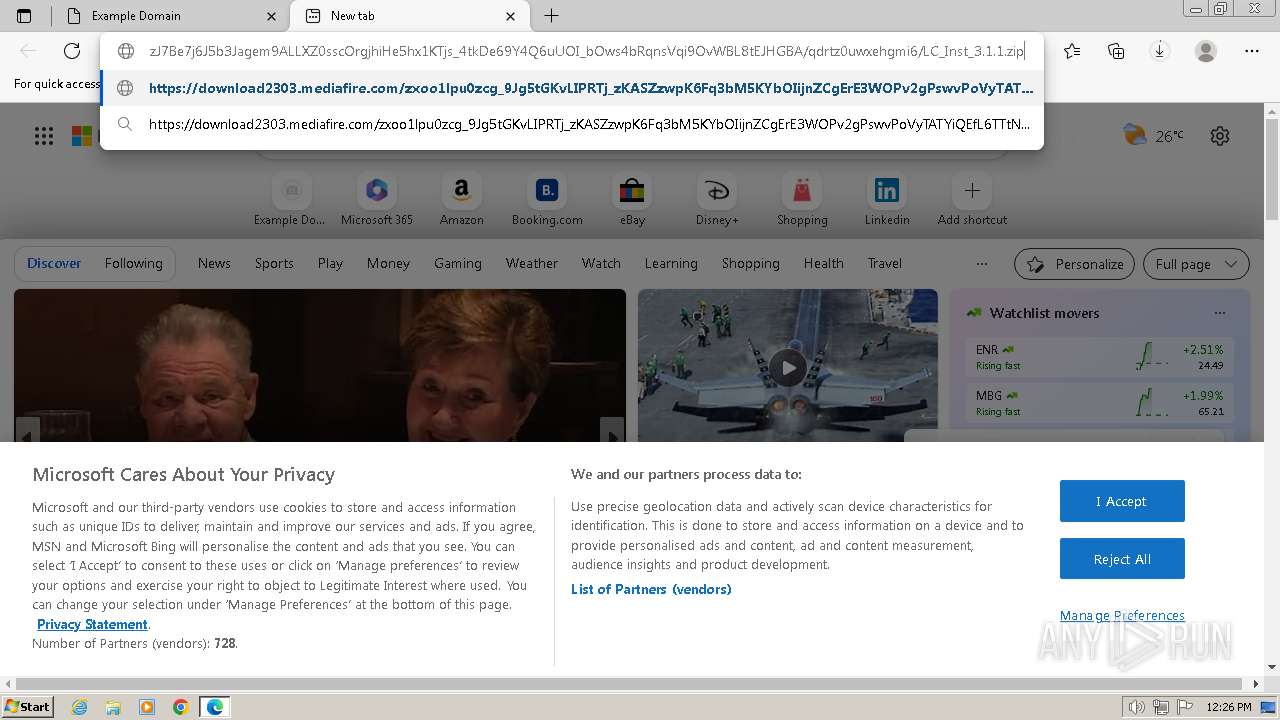This screenshot has width=1280, height=720.
Task: Open the weather 26°C widget
Action: coord(1153,136)
